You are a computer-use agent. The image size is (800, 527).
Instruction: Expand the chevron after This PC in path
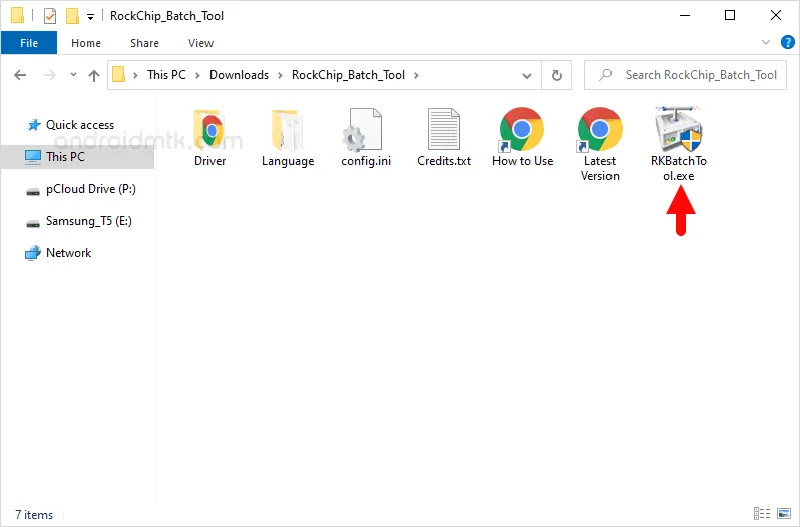click(197, 76)
